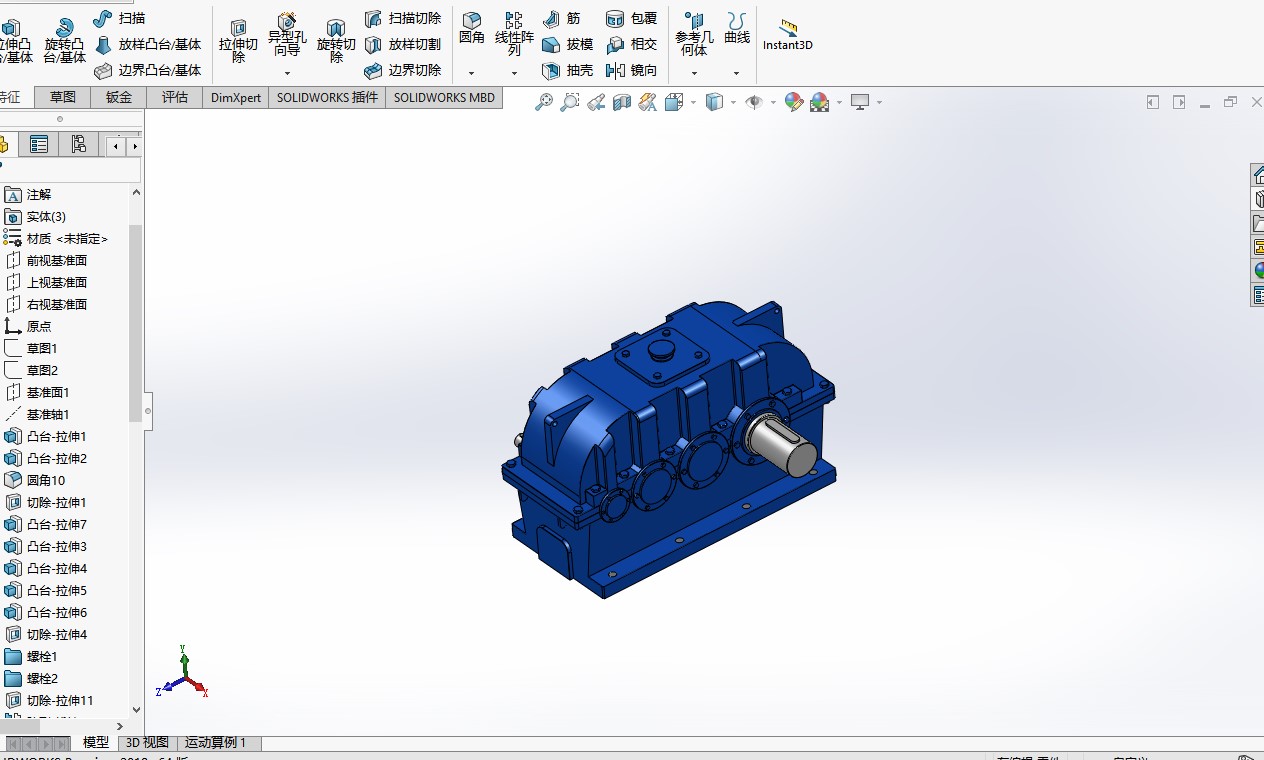Click Zoom to Area icon
Image resolution: width=1264 pixels, height=760 pixels.
[x=570, y=102]
